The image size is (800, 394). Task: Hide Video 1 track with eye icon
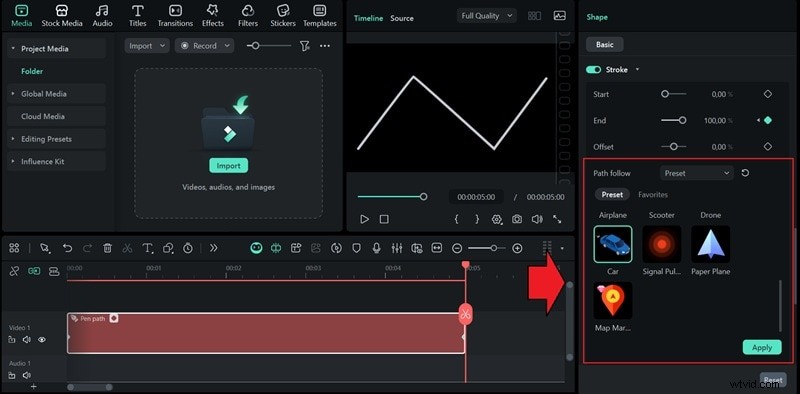42,339
